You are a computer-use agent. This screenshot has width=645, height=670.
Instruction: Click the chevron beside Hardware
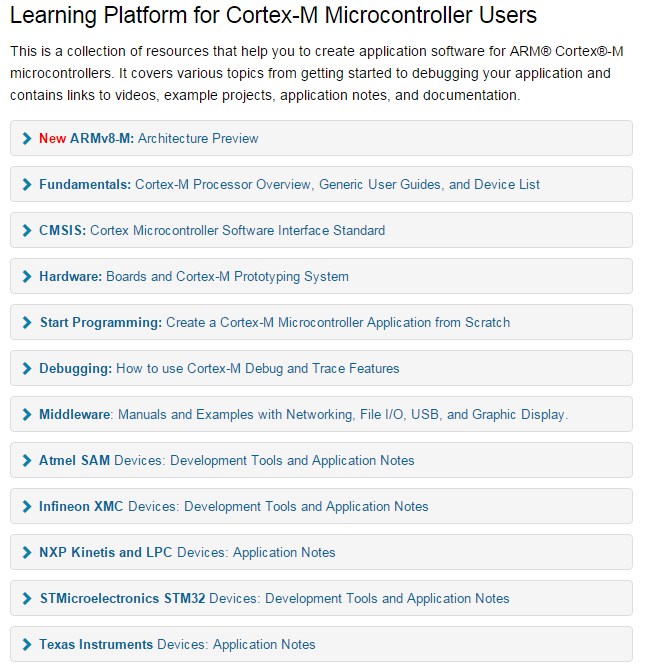click(x=27, y=276)
